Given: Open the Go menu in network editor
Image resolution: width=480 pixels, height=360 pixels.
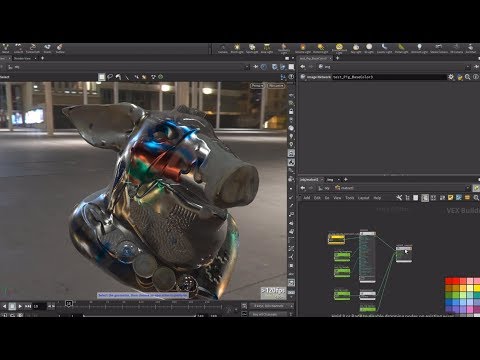Looking at the screenshot, I should pos(327,198).
